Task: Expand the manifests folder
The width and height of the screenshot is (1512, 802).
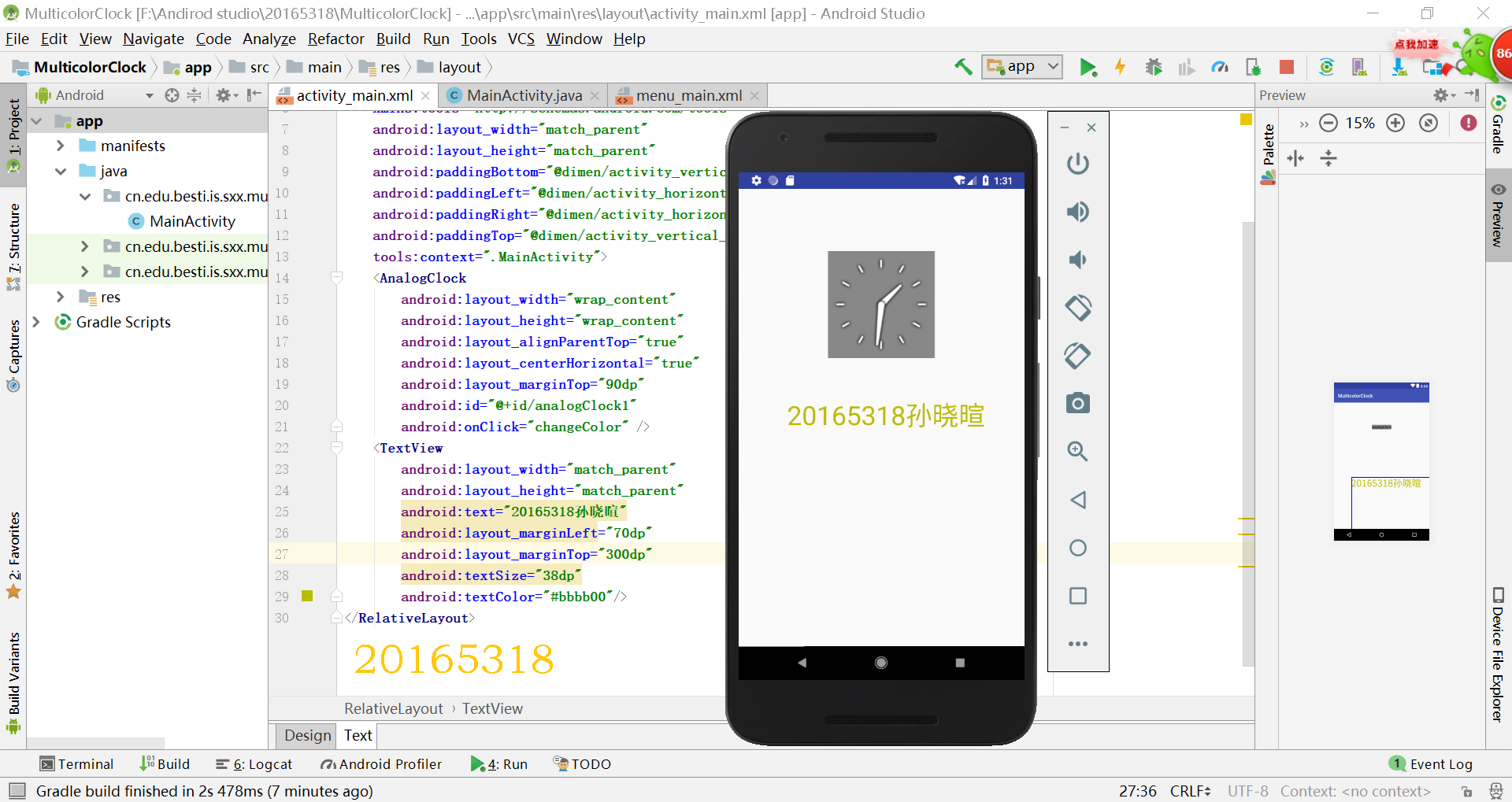Action: point(61,146)
